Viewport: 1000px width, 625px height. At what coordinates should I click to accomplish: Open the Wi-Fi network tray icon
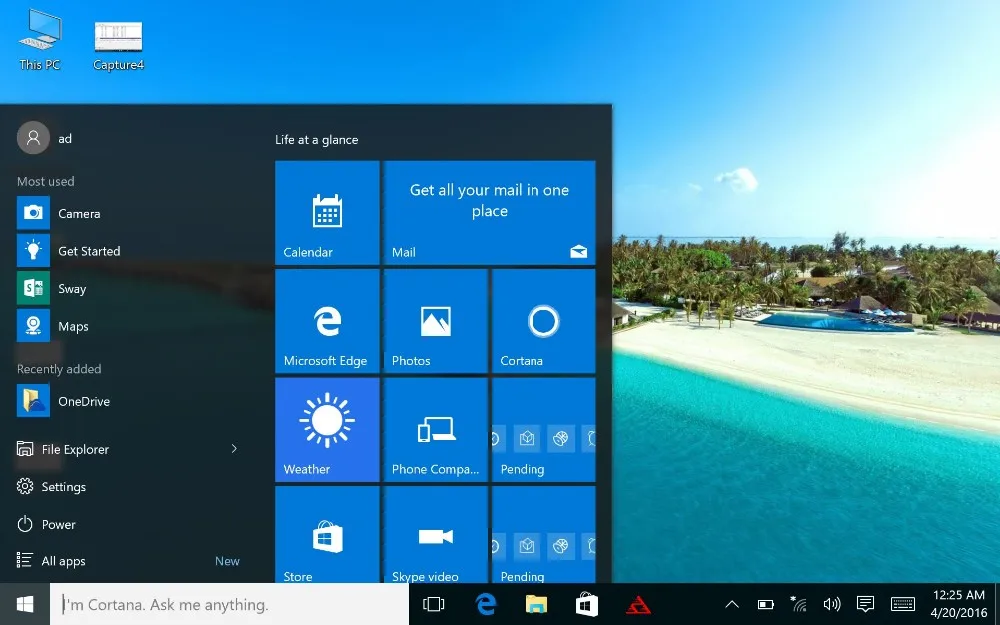pos(798,603)
